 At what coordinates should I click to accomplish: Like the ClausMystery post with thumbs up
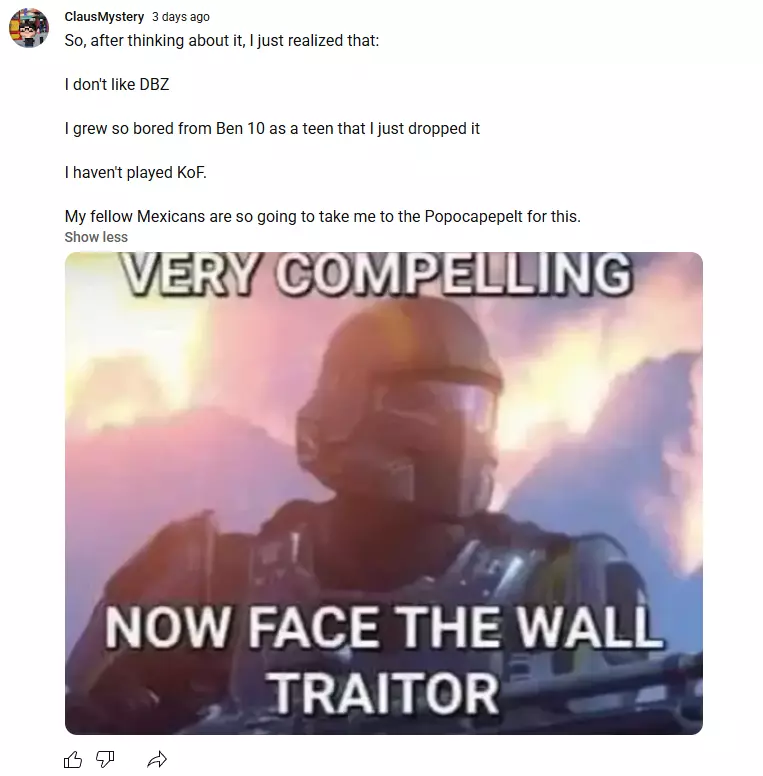pos(73,759)
